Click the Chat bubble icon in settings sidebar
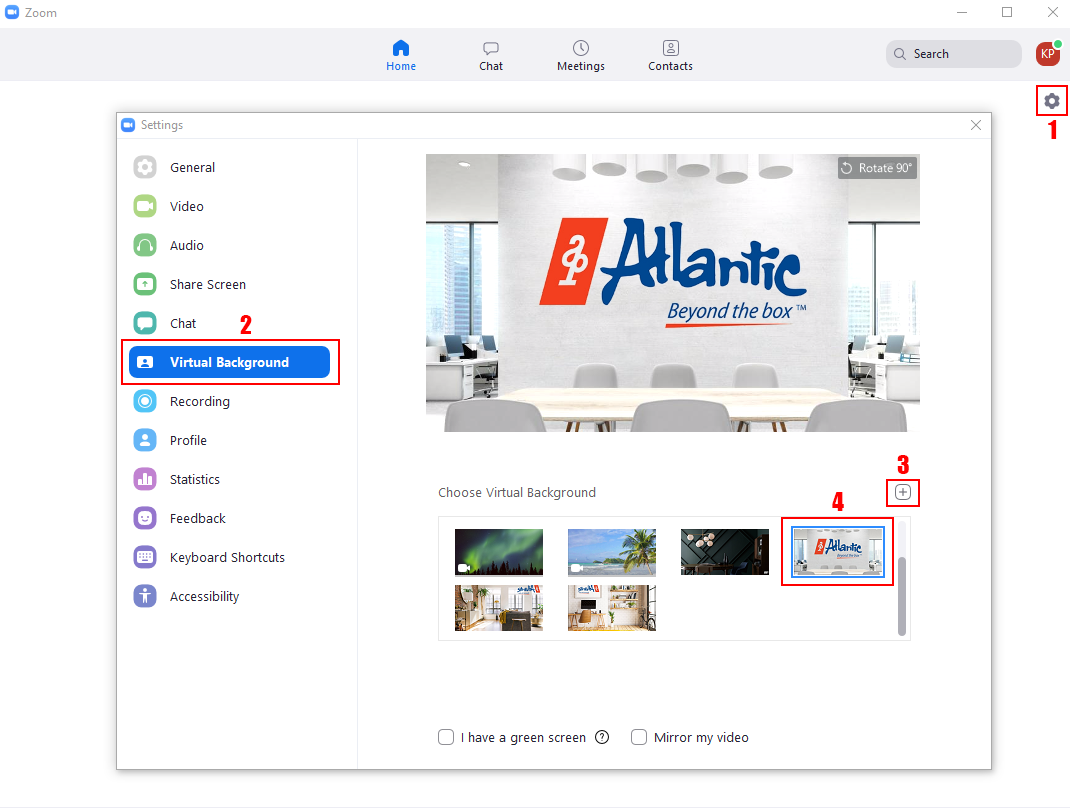Screen dimensions: 1070x808 pos(145,323)
